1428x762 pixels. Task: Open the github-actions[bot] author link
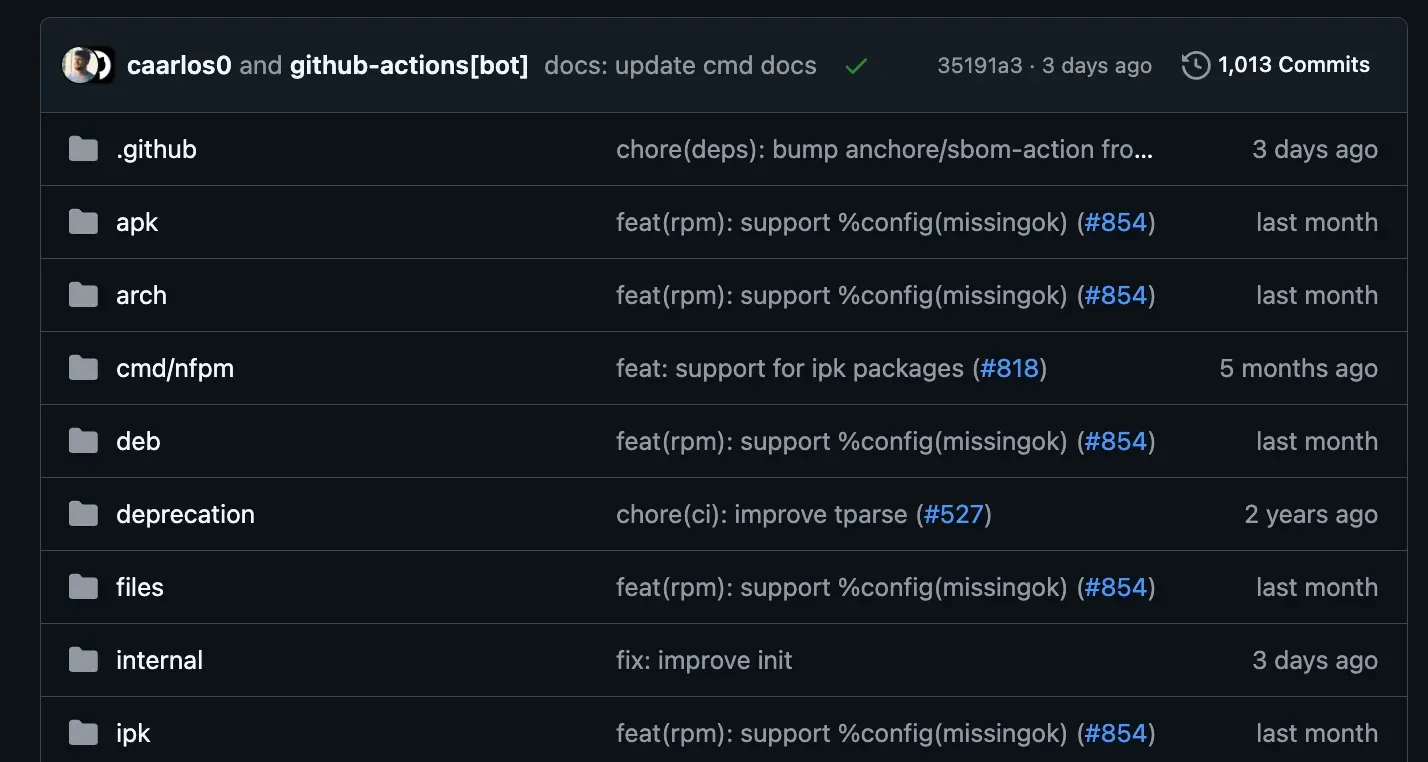coord(409,66)
